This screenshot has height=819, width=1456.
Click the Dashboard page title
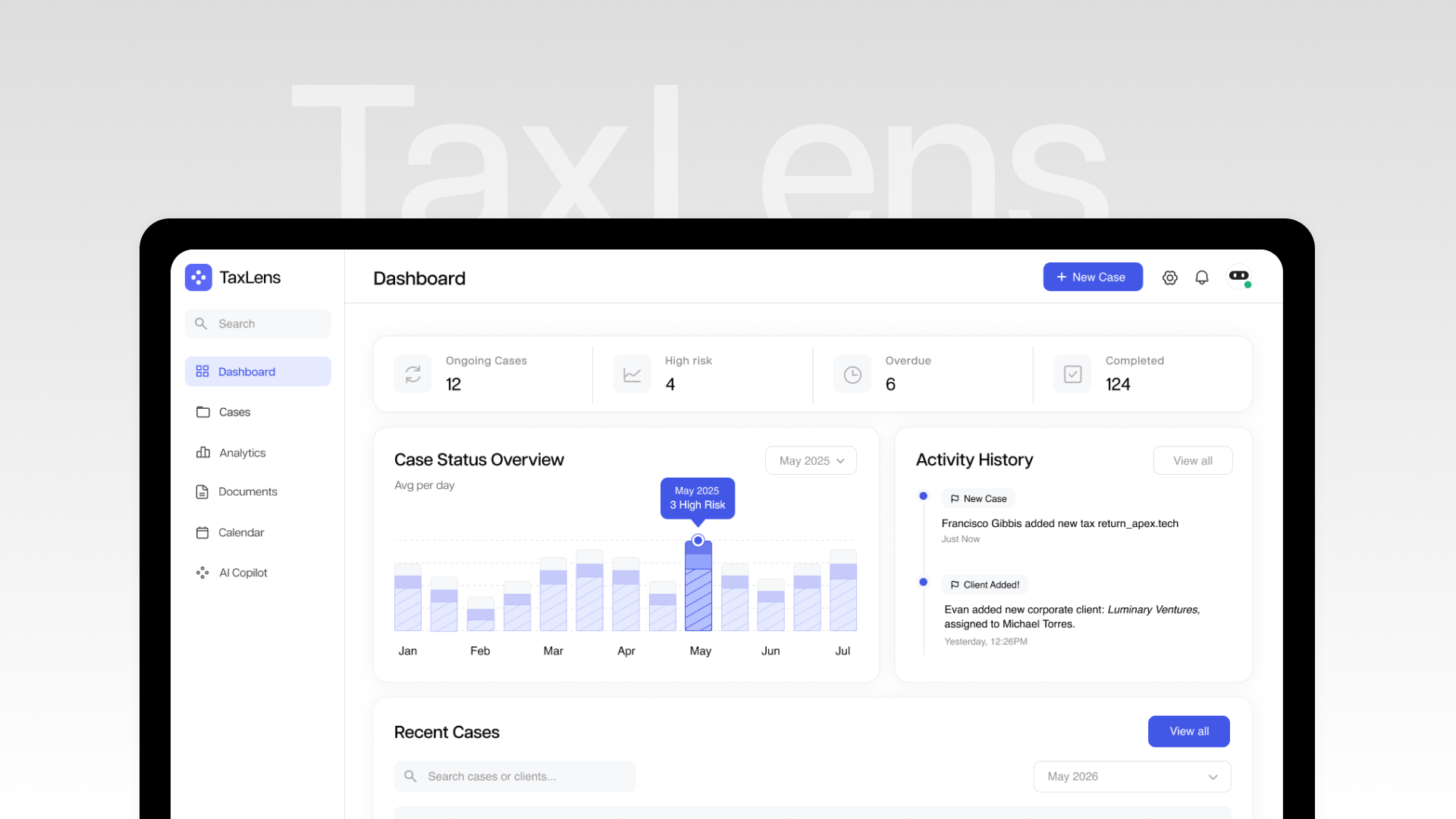(x=419, y=278)
